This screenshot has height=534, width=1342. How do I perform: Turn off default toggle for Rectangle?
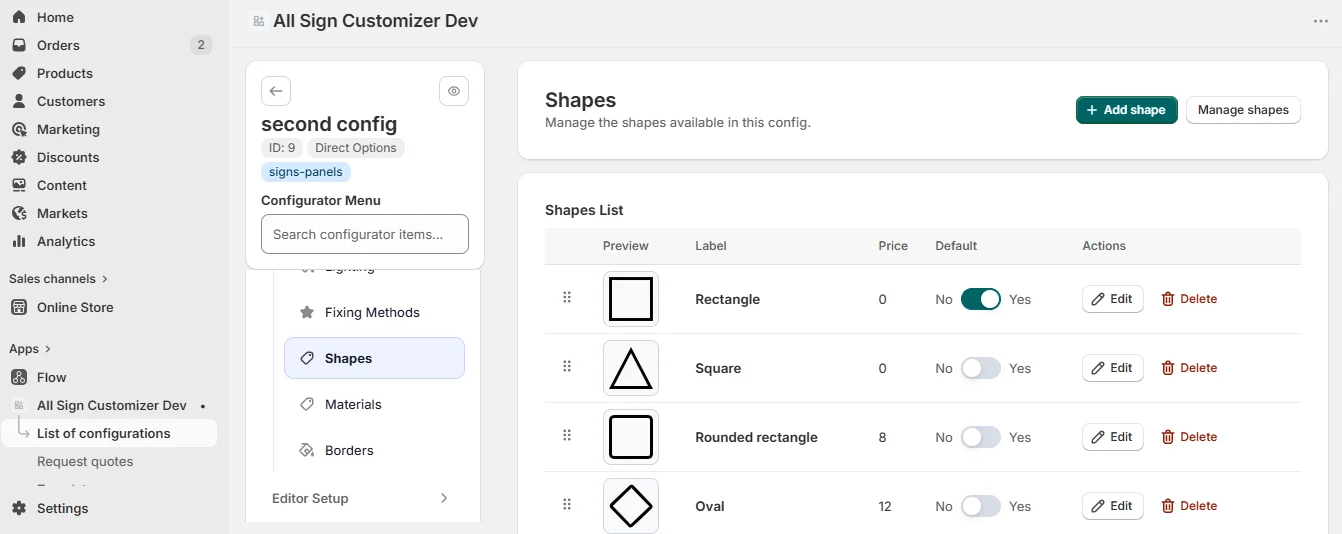click(981, 299)
